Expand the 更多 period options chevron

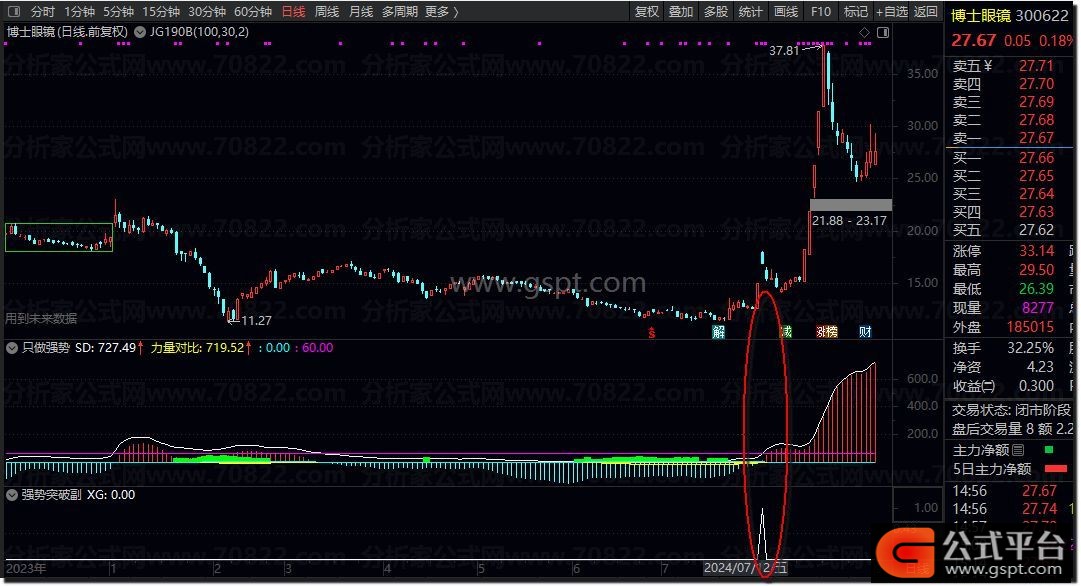click(456, 12)
